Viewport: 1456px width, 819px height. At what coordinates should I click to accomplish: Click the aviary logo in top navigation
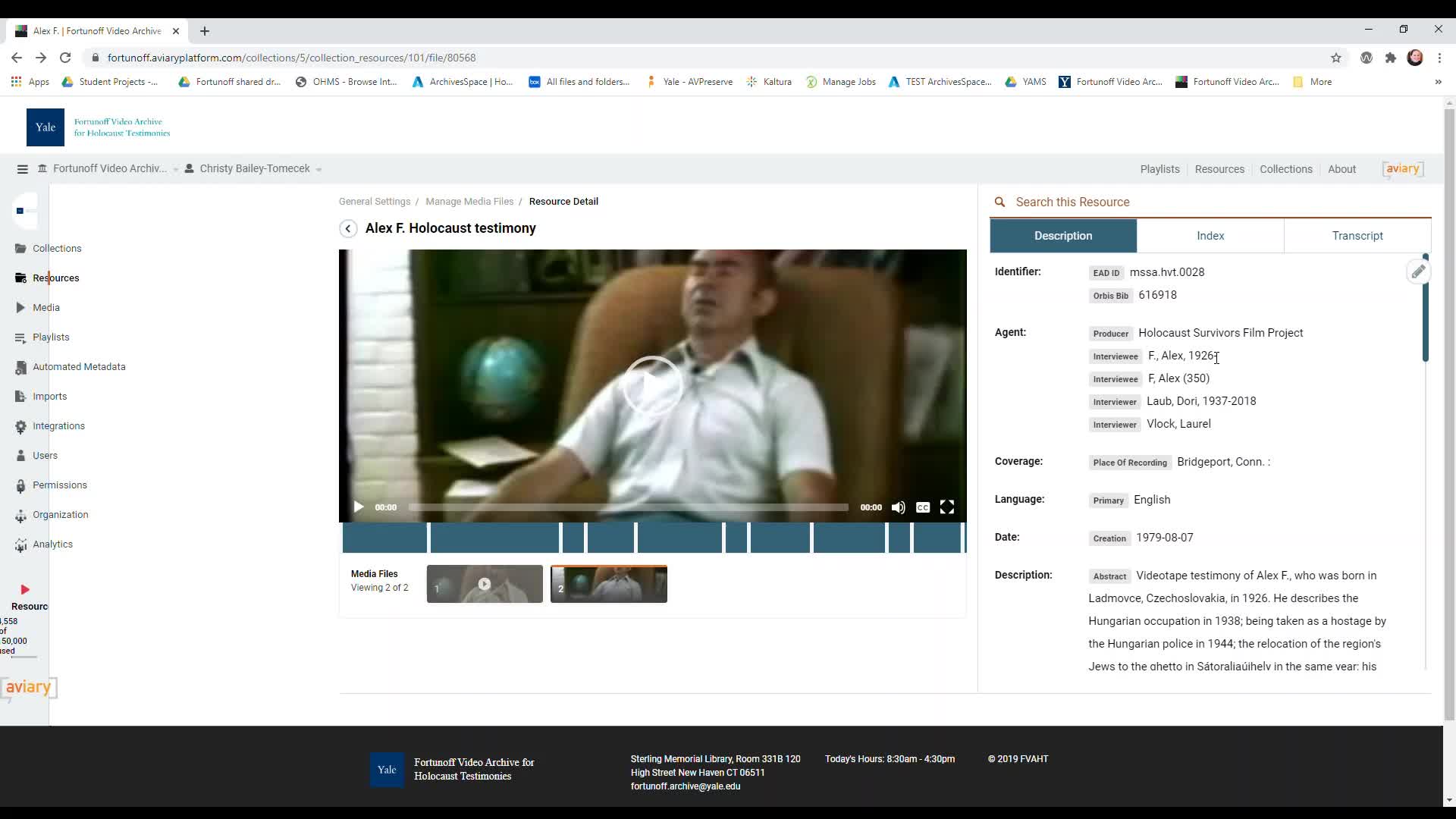pos(1402,169)
